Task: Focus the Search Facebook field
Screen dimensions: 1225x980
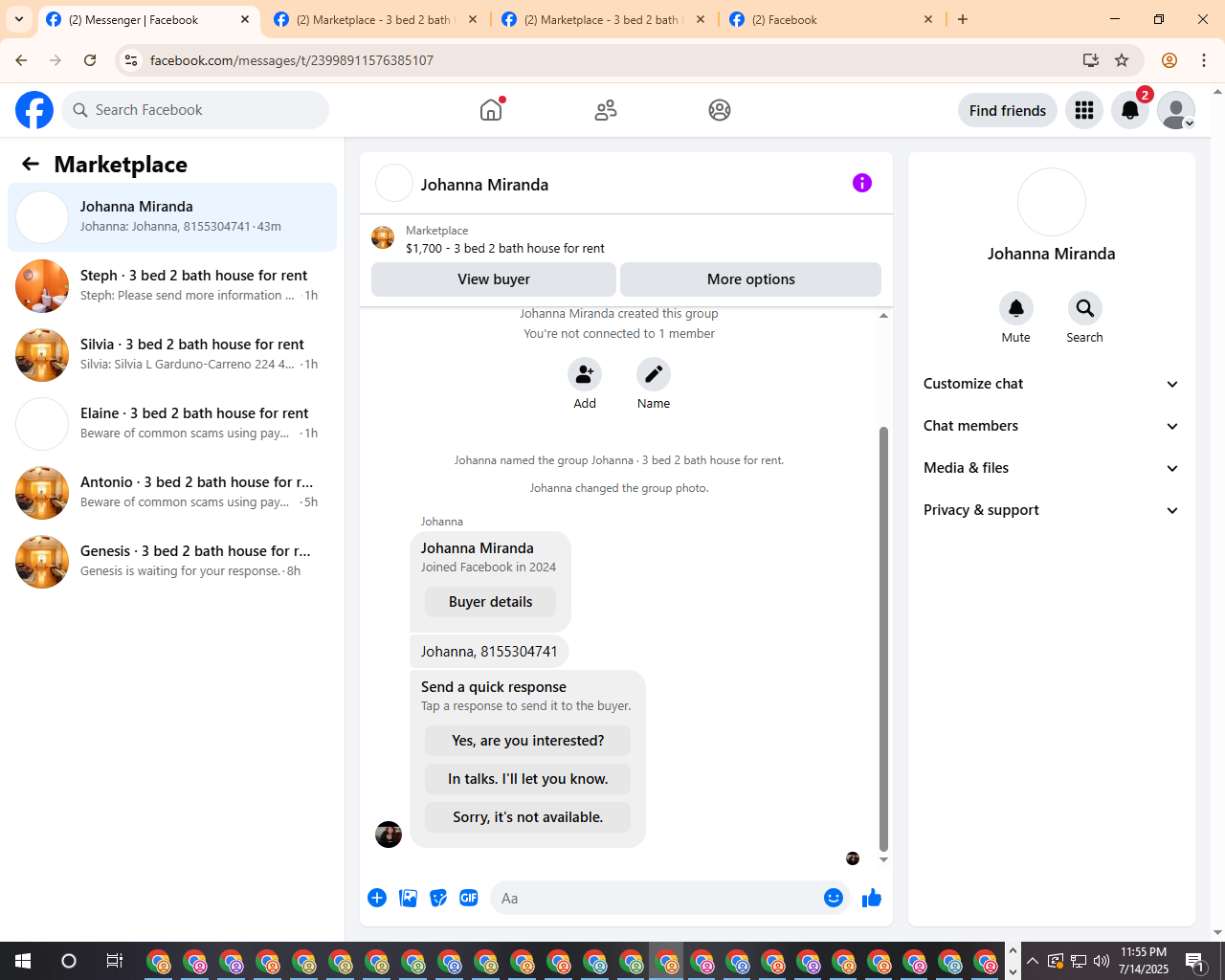Action: point(195,110)
